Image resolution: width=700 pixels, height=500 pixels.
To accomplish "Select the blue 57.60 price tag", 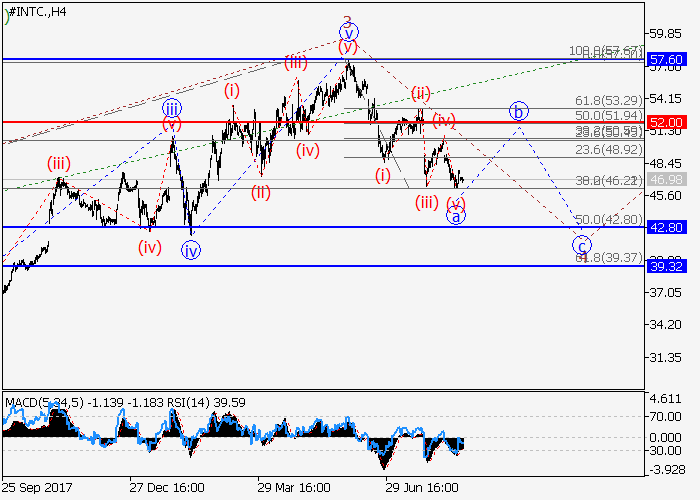I will click(665, 60).
